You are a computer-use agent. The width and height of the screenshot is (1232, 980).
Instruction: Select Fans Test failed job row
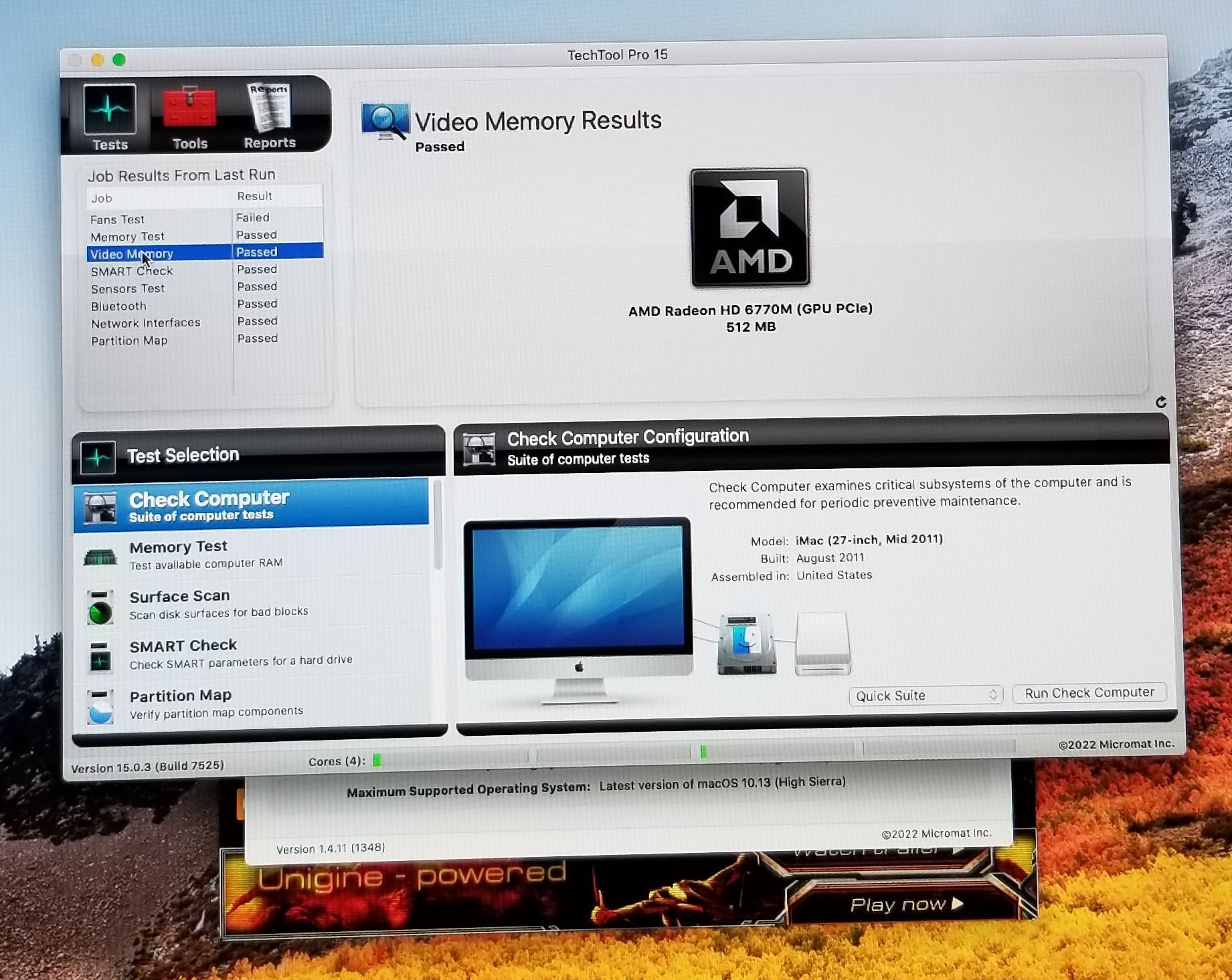204,219
